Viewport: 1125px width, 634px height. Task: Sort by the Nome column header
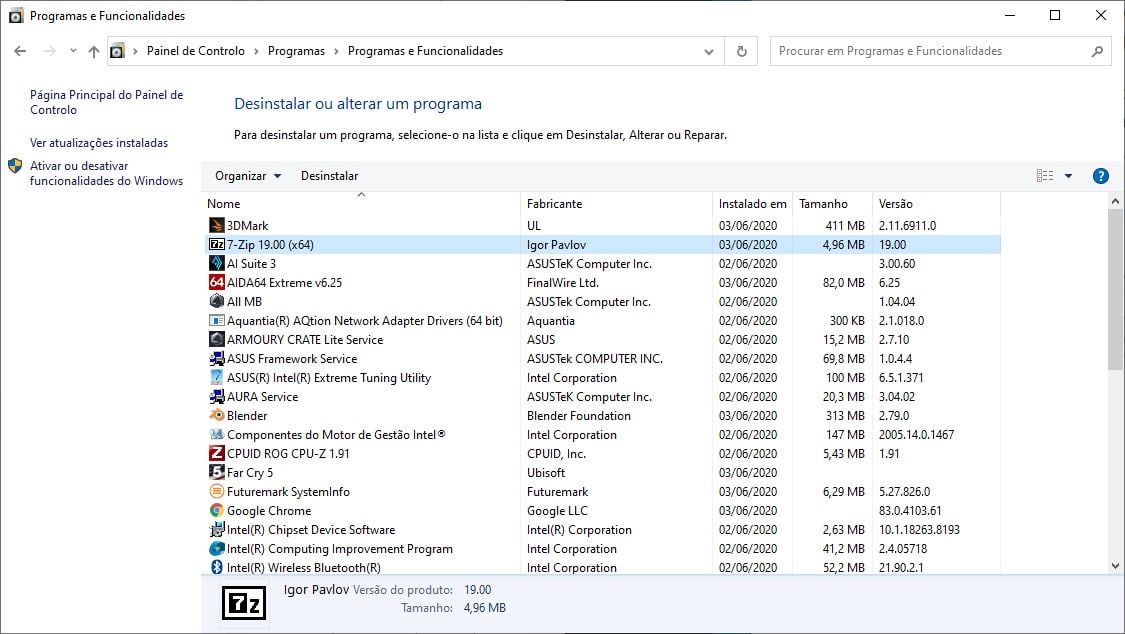point(362,204)
